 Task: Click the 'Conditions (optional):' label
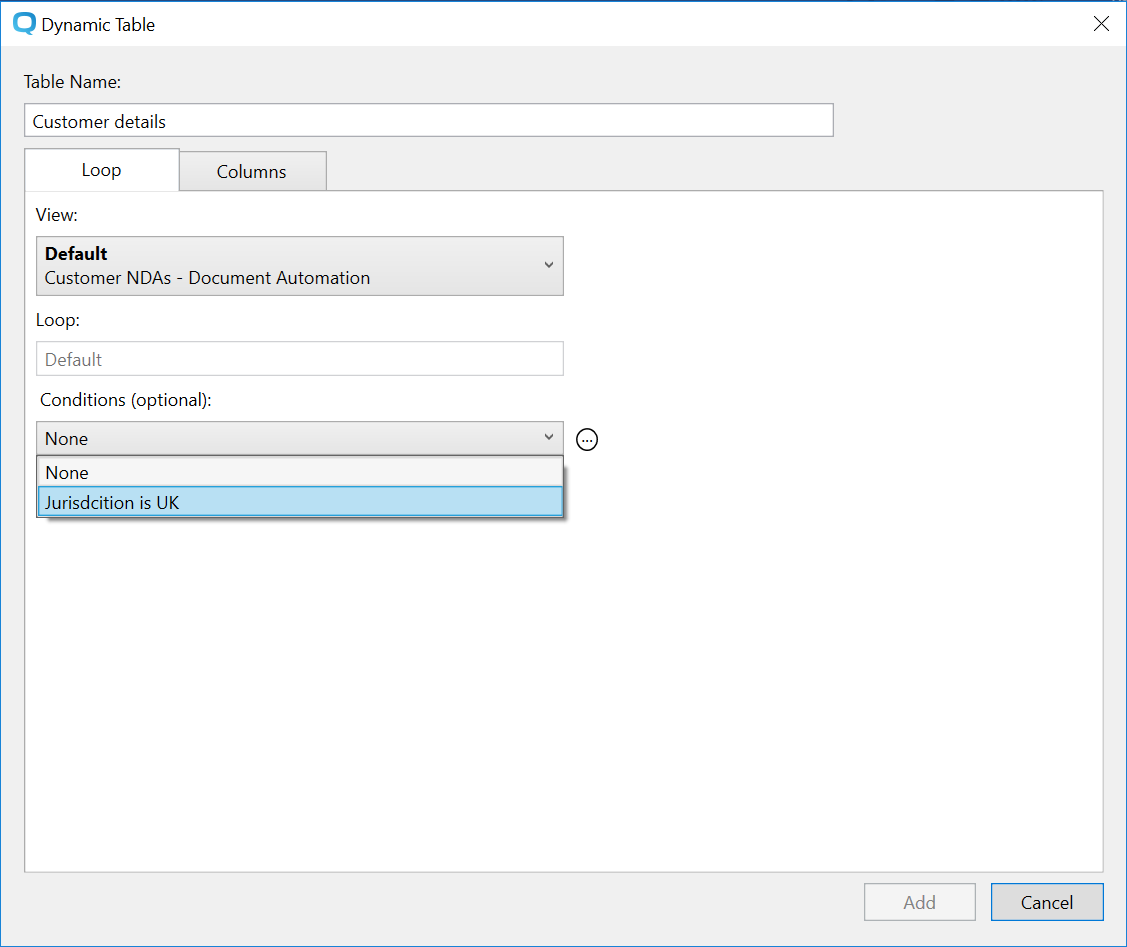click(x=126, y=400)
